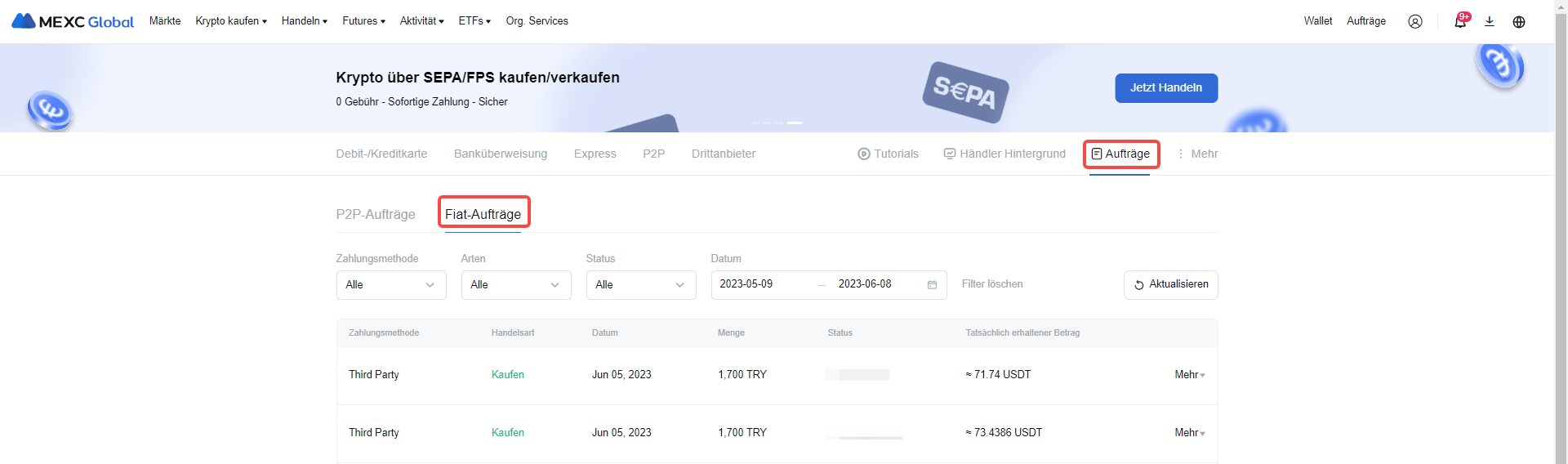Click the active banner carousel indicator
1568x464 pixels.
795,123
